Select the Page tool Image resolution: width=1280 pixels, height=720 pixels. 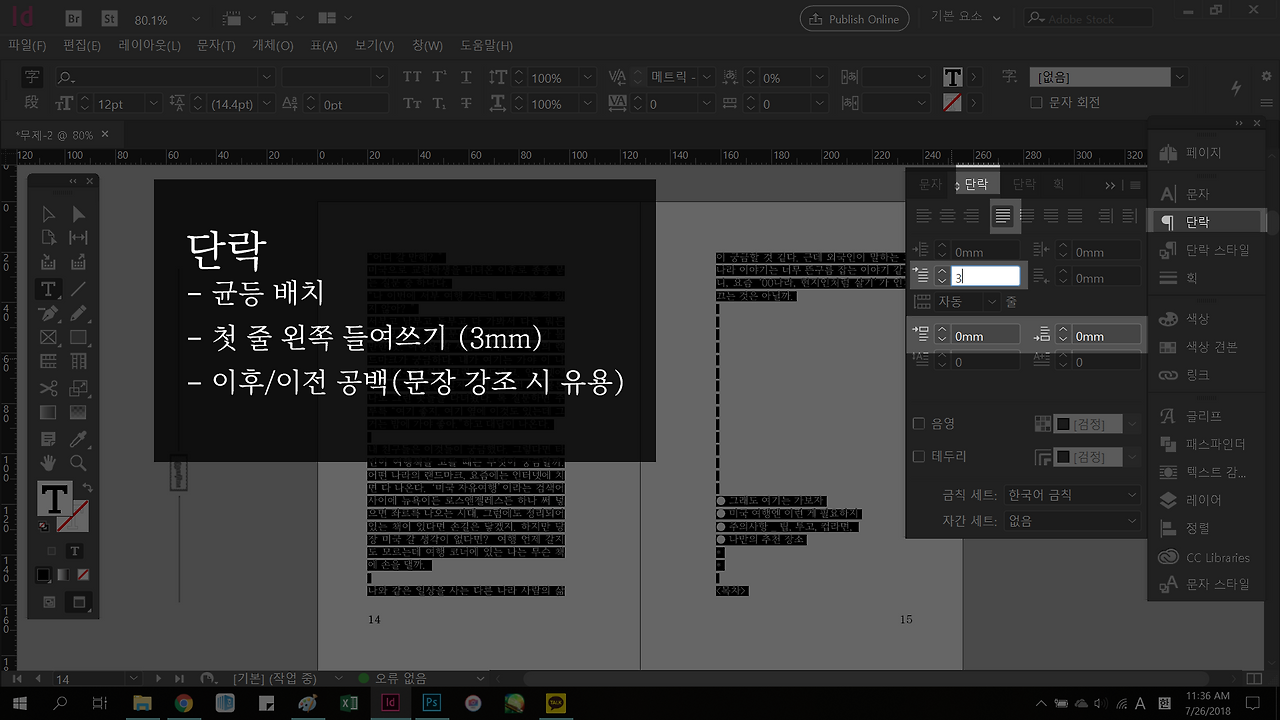point(48,238)
